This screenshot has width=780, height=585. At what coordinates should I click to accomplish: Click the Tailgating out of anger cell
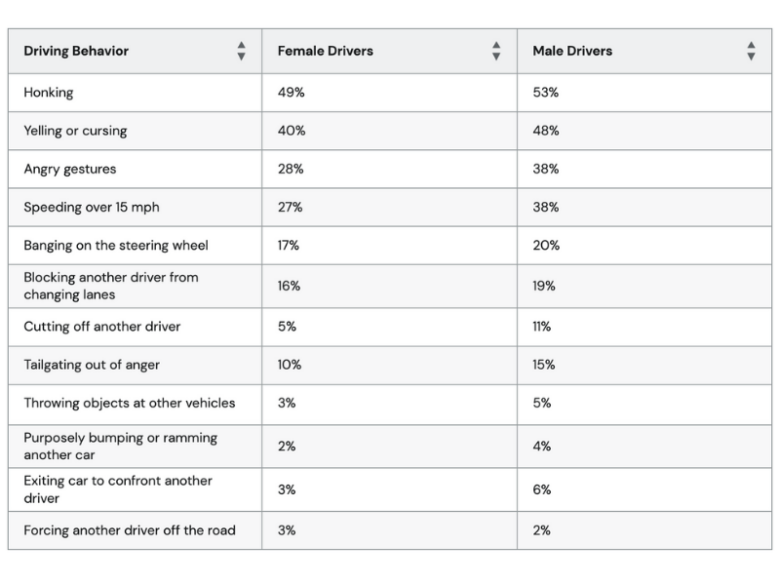[94, 365]
